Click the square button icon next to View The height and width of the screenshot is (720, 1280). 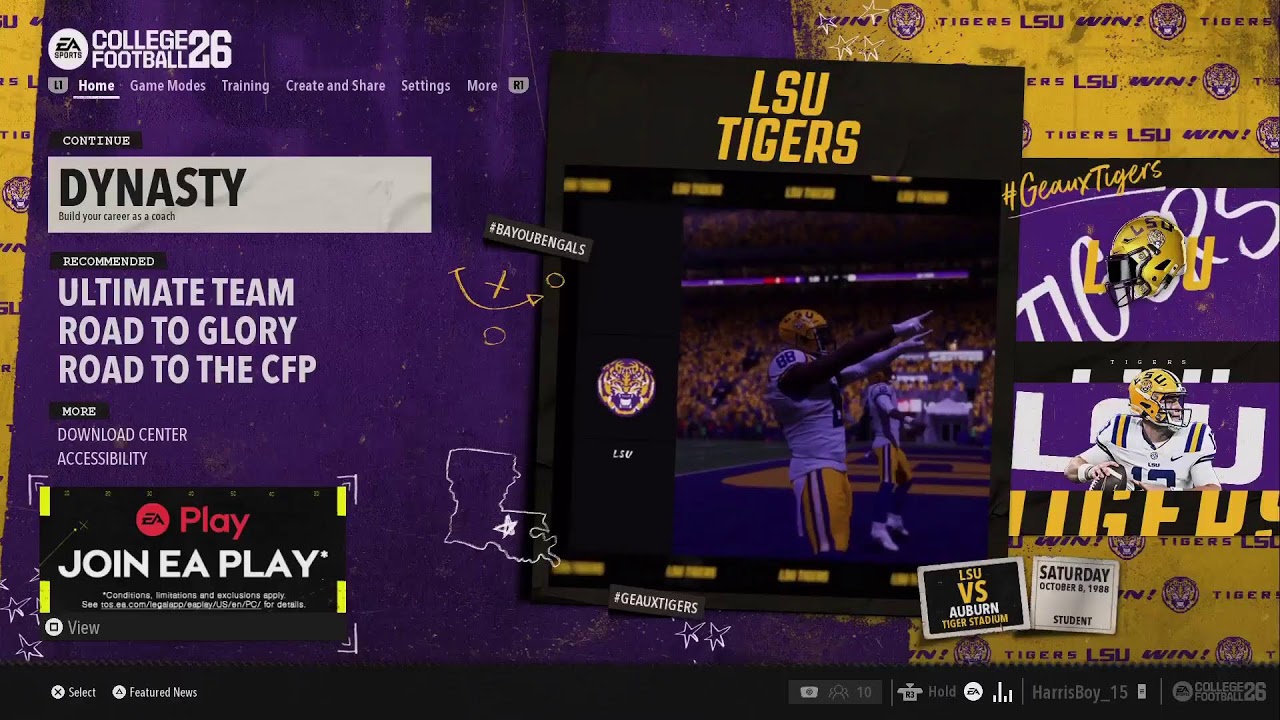pyautogui.click(x=54, y=627)
